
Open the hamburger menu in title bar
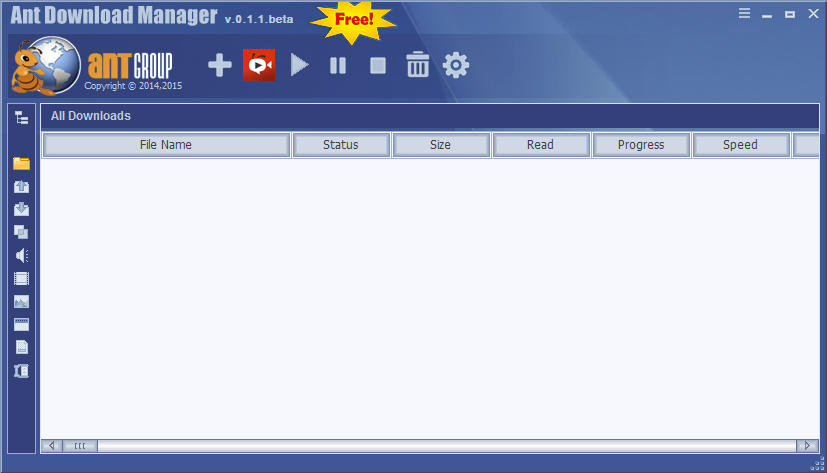(x=744, y=14)
